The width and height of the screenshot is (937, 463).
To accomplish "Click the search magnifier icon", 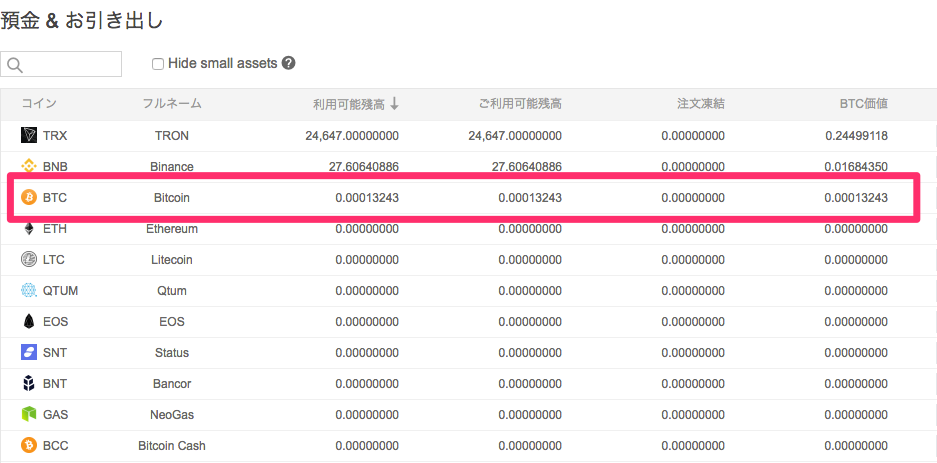I will point(15,65).
